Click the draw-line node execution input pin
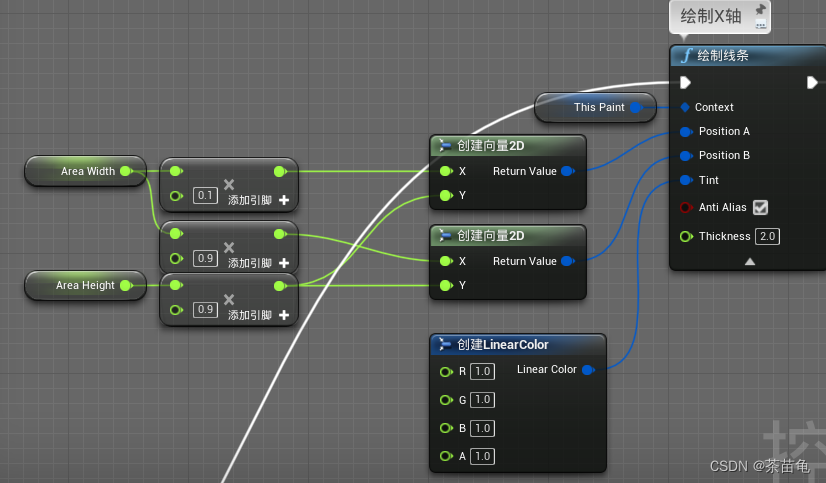This screenshot has width=826, height=483. pyautogui.click(x=685, y=83)
